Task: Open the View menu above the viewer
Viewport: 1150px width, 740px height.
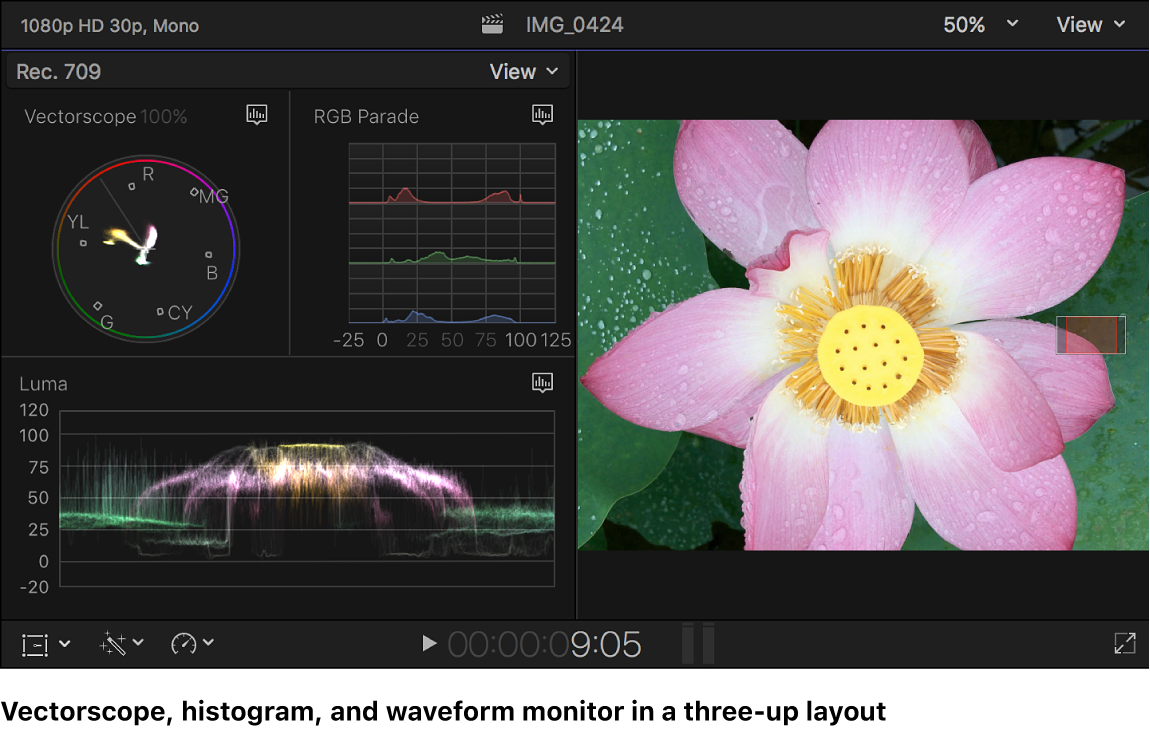Action: pyautogui.click(x=1090, y=23)
